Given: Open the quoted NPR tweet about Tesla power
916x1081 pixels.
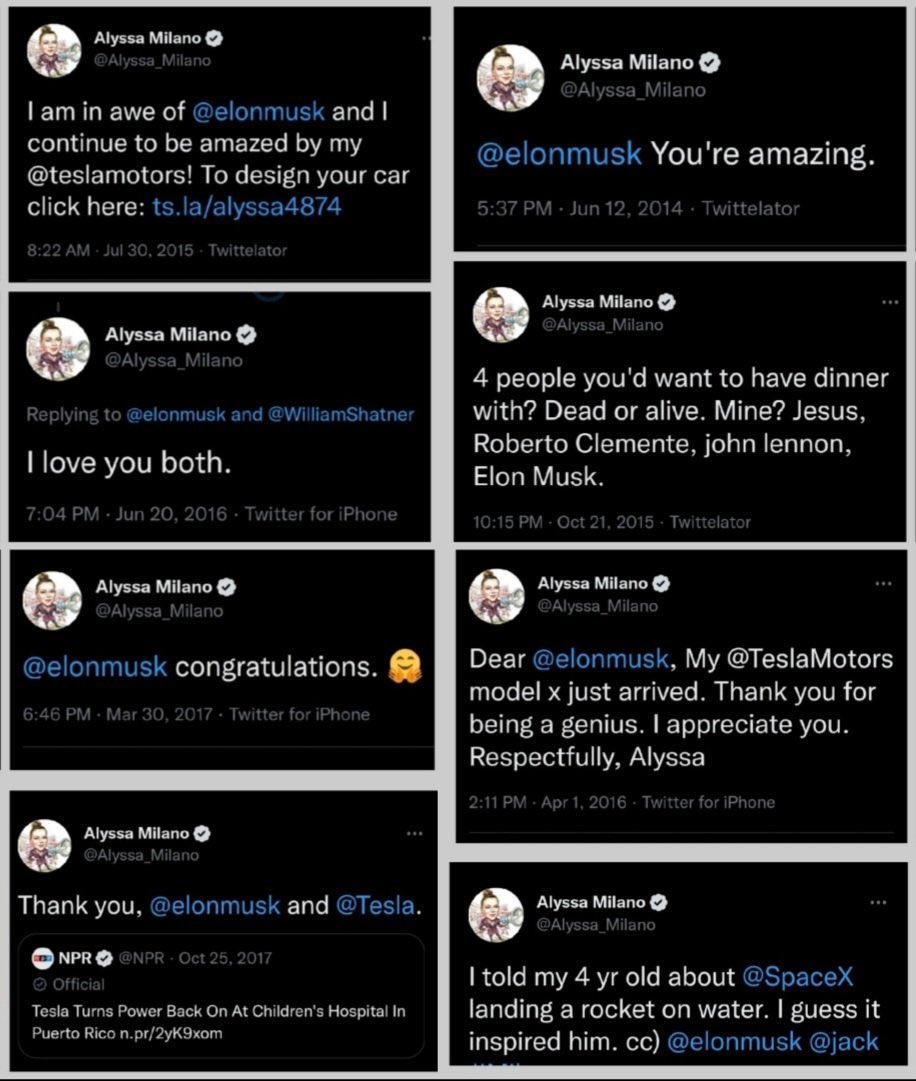Looking at the screenshot, I should click(218, 1011).
